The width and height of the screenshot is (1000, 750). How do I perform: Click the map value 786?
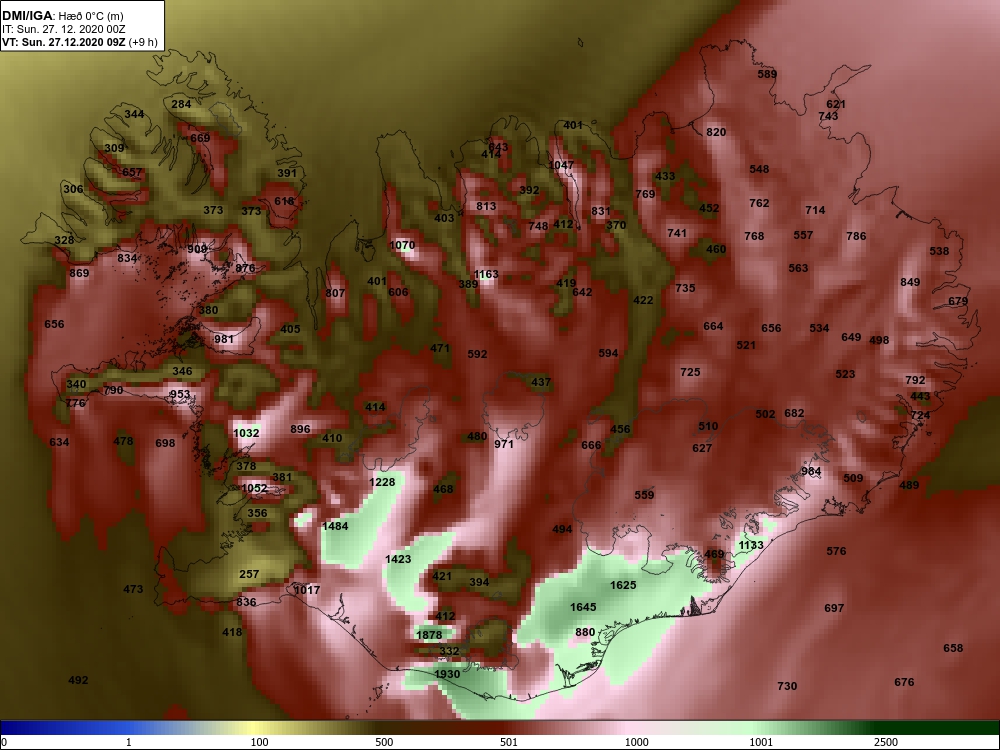(x=856, y=236)
